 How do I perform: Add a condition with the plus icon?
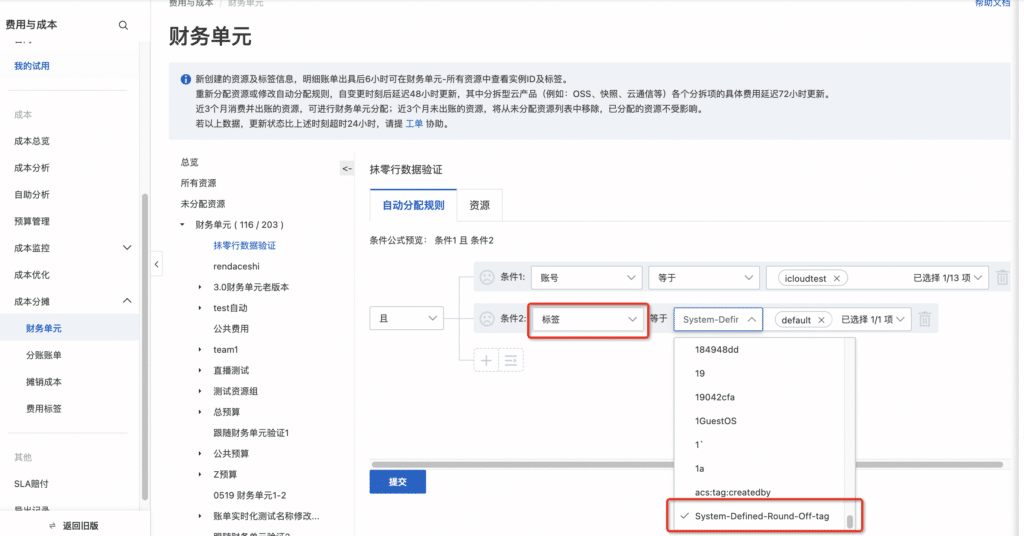(x=486, y=360)
